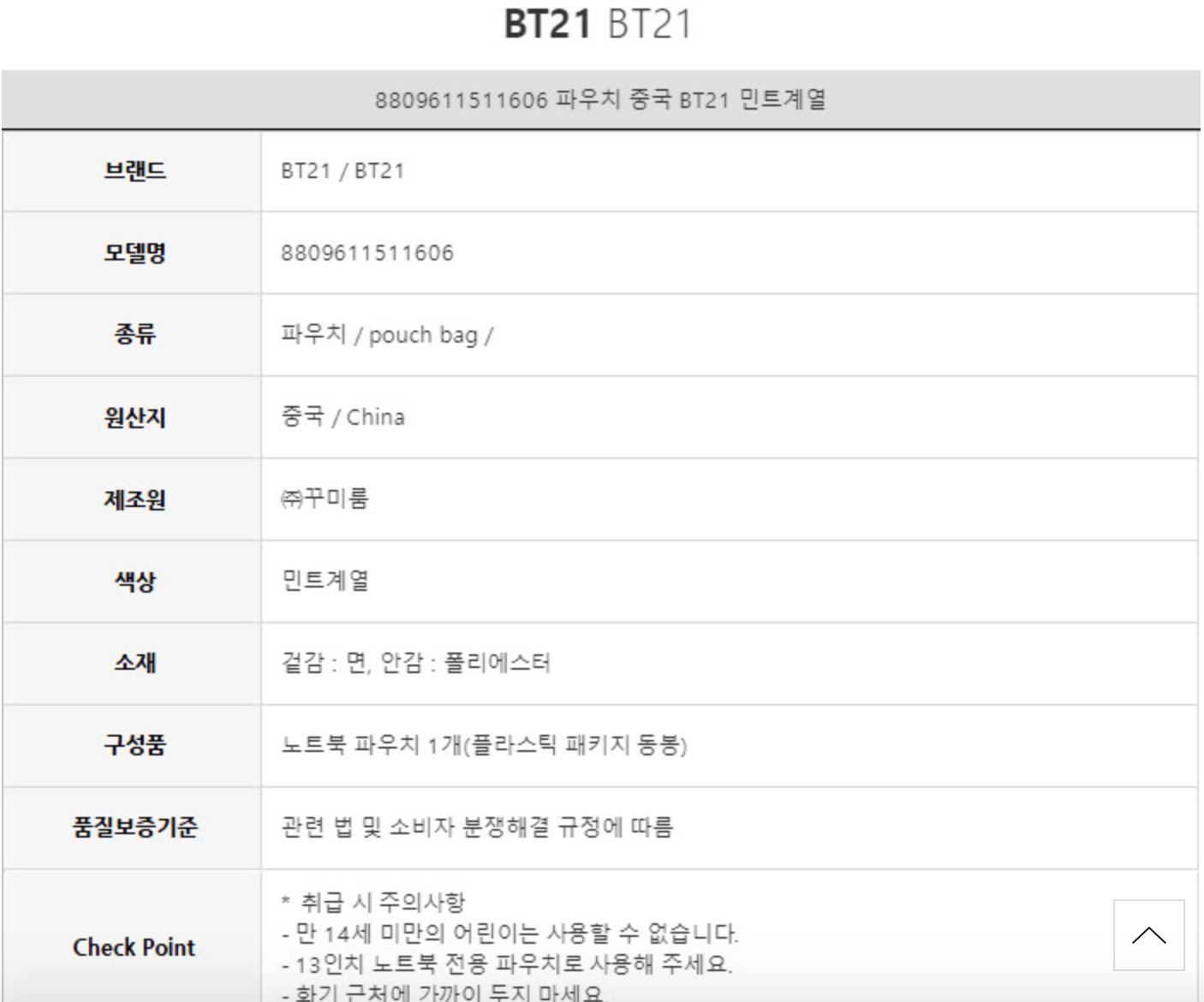Click the '중국 / China' origin value
This screenshot has width=1204, height=1002.
tap(343, 417)
